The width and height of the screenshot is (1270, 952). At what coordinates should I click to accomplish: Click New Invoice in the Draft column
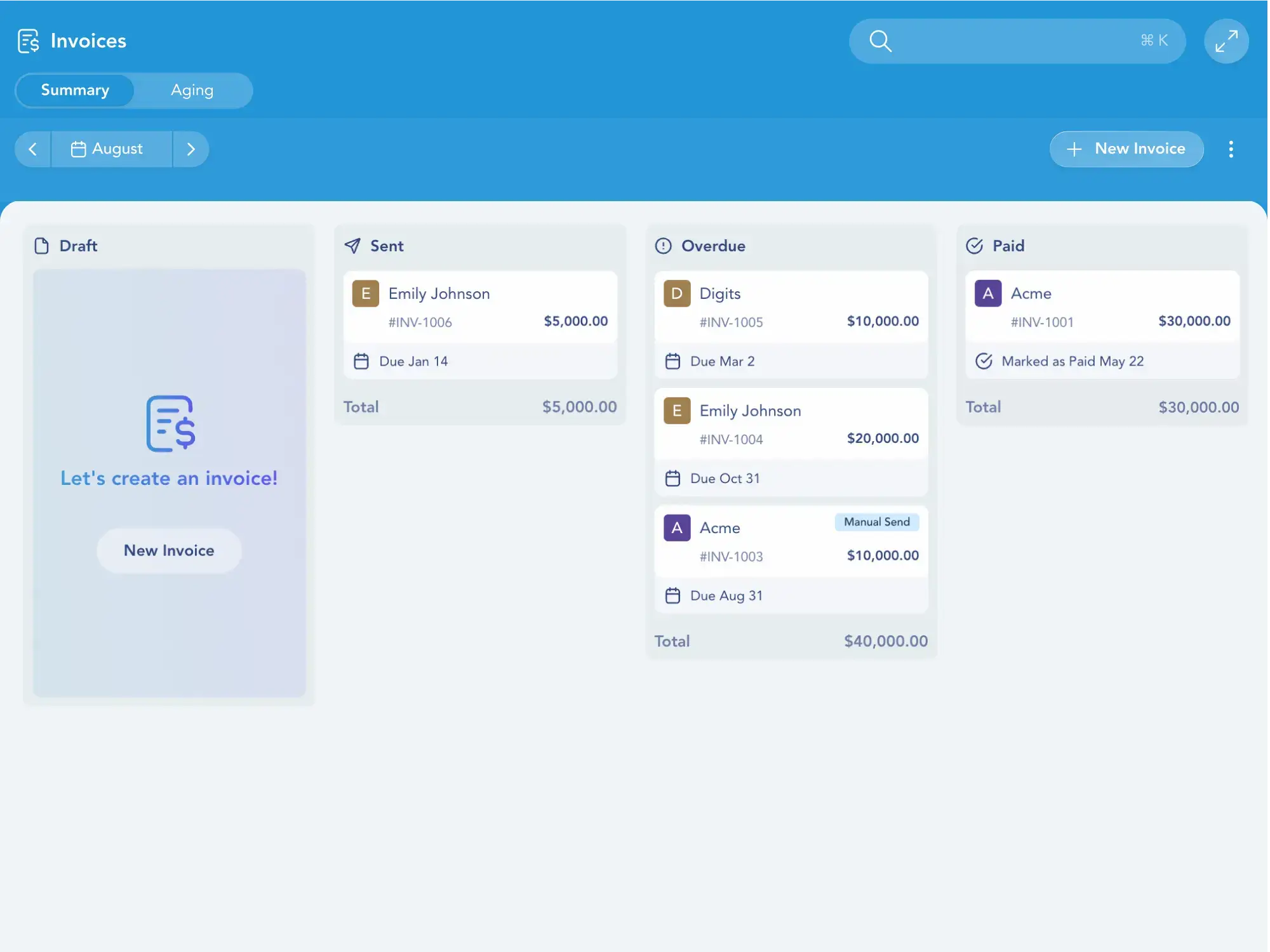pyautogui.click(x=169, y=550)
